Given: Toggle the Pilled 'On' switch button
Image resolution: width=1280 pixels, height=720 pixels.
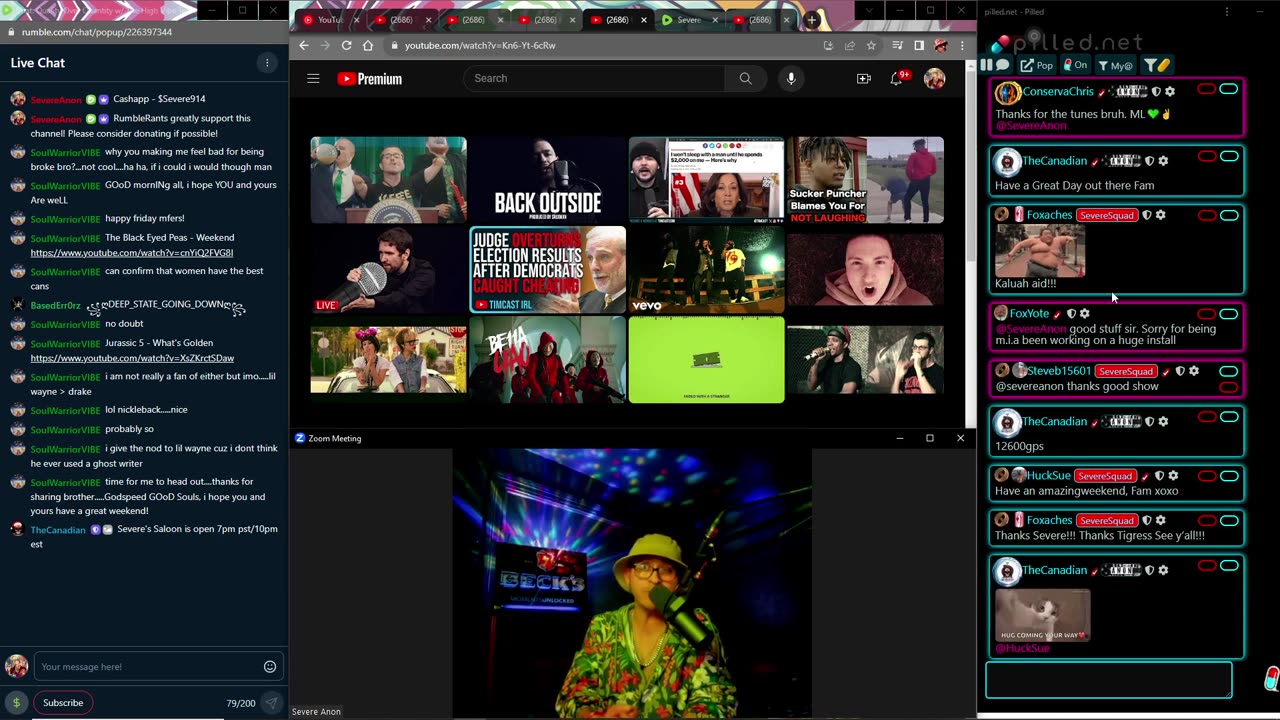Looking at the screenshot, I should pyautogui.click(x=1075, y=66).
